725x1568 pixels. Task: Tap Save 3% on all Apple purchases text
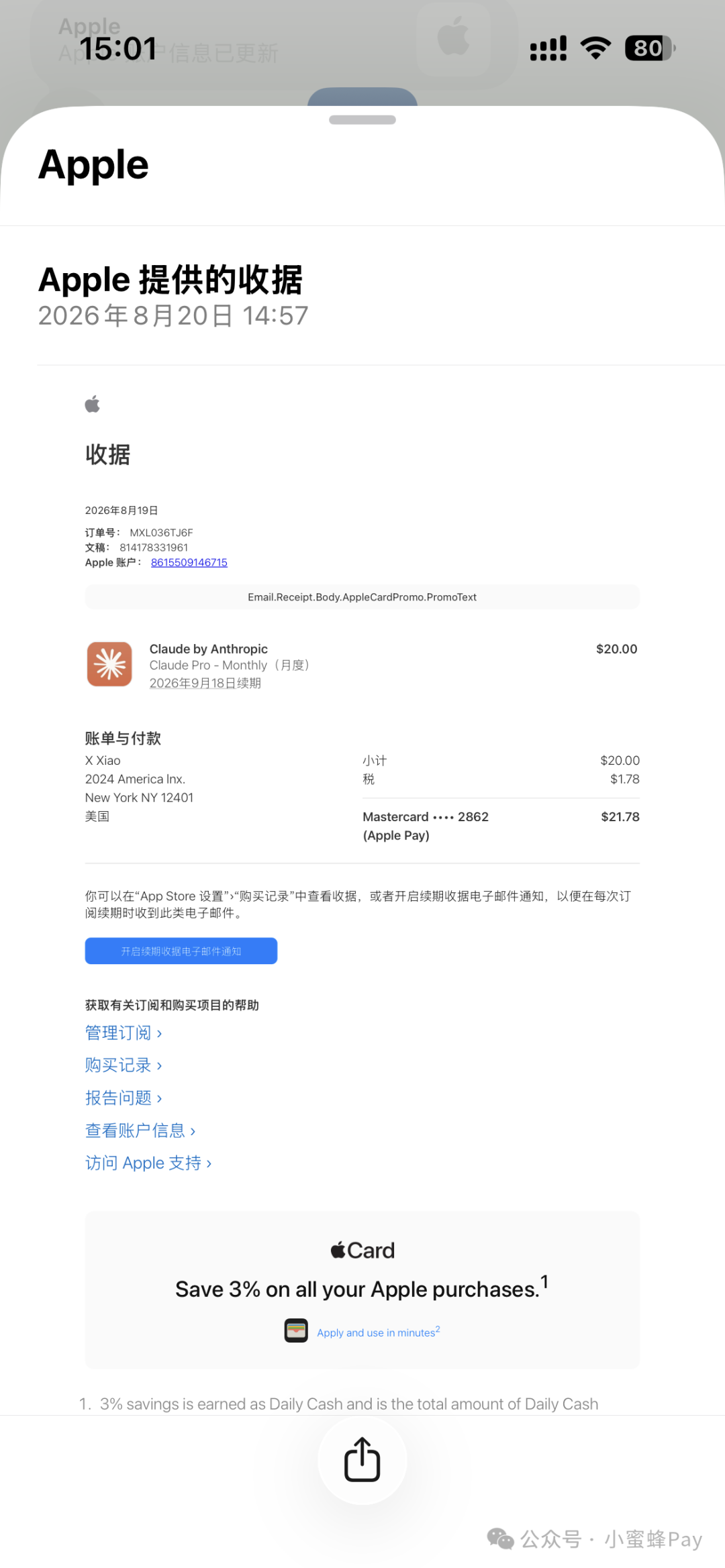362,1288
